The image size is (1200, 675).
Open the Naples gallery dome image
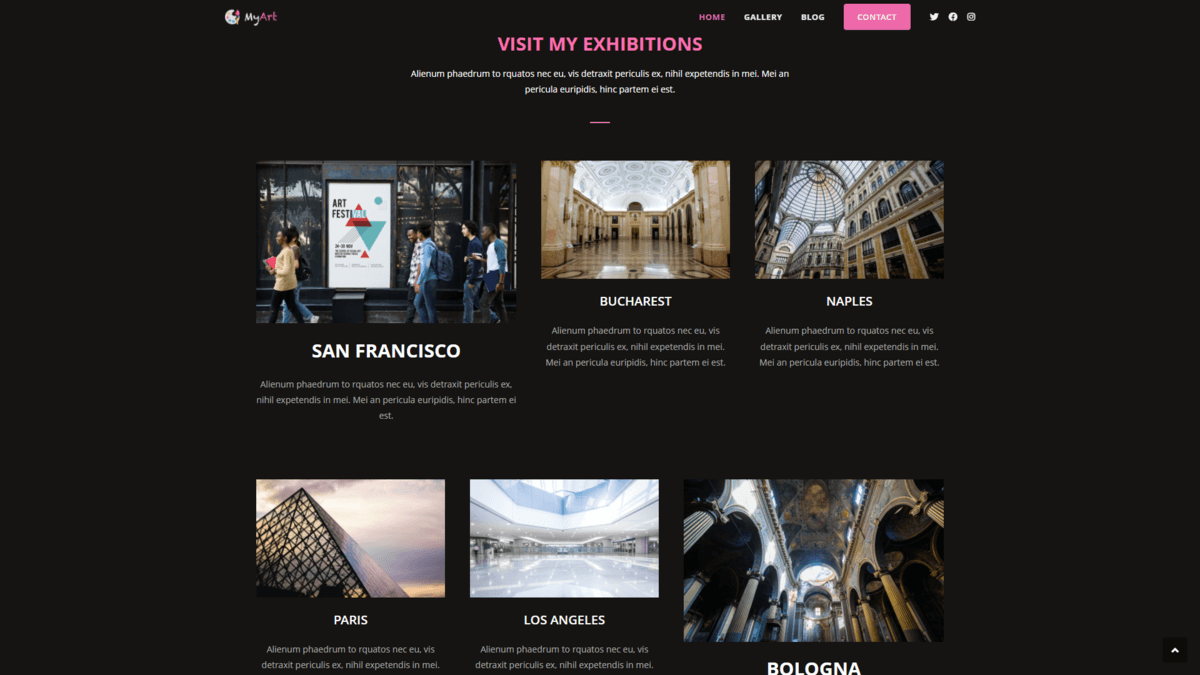(849, 220)
